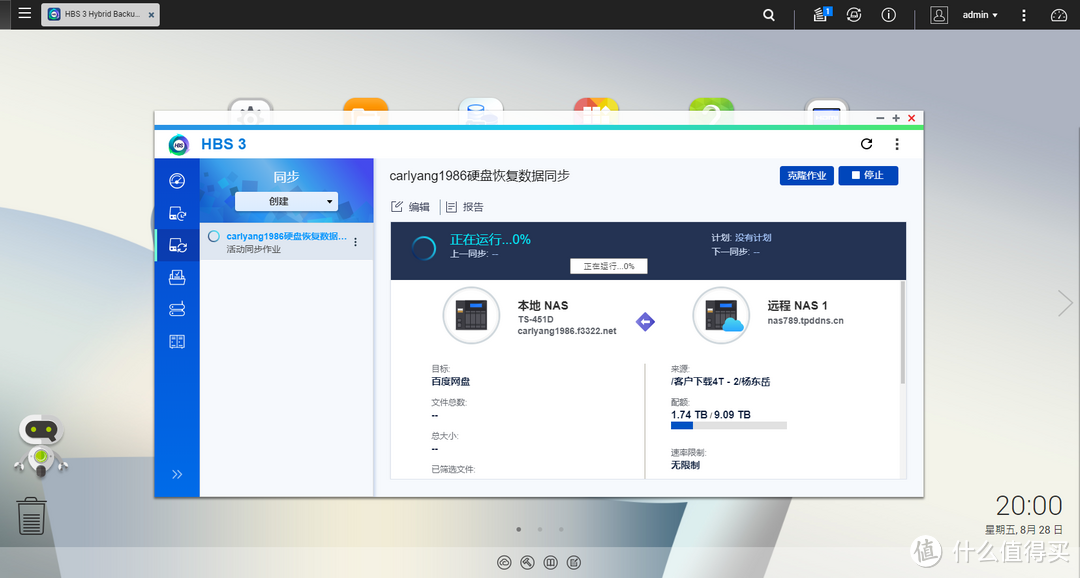The image size is (1080, 578).
Task: Click the 无限制 rate limit value
Action: (x=685, y=465)
